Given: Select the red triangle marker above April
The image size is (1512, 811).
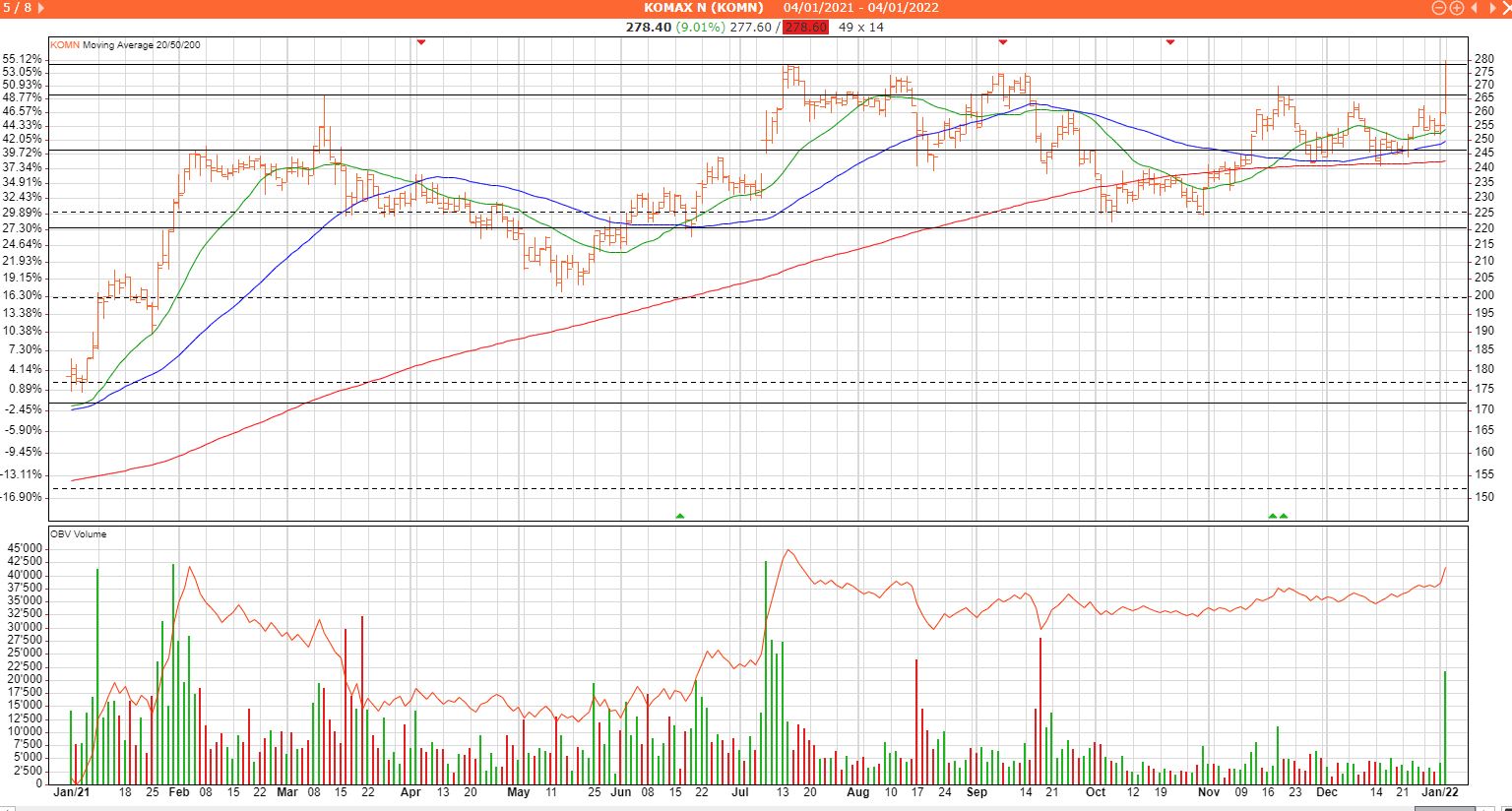Looking at the screenshot, I should coord(421,42).
